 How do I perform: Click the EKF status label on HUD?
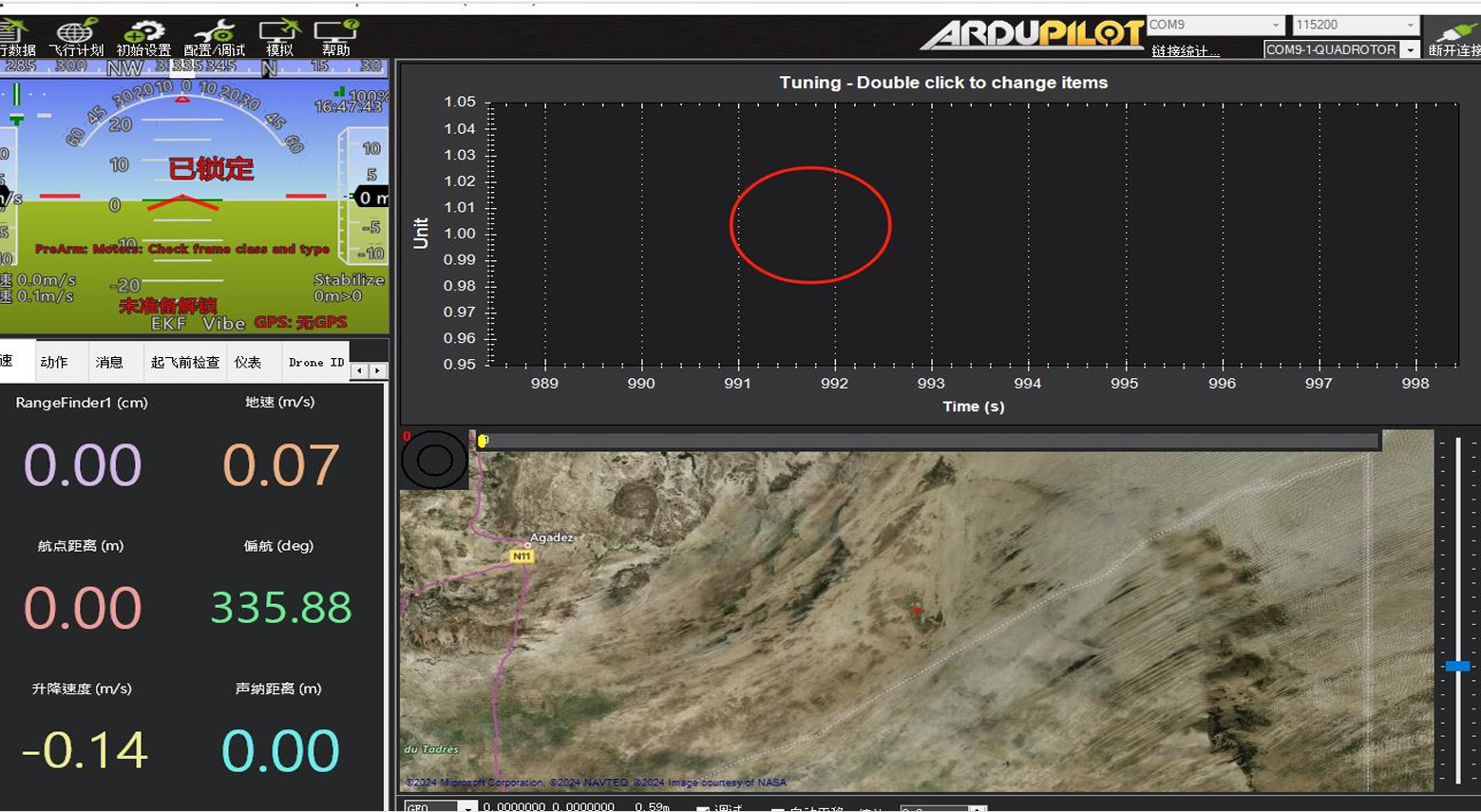168,324
